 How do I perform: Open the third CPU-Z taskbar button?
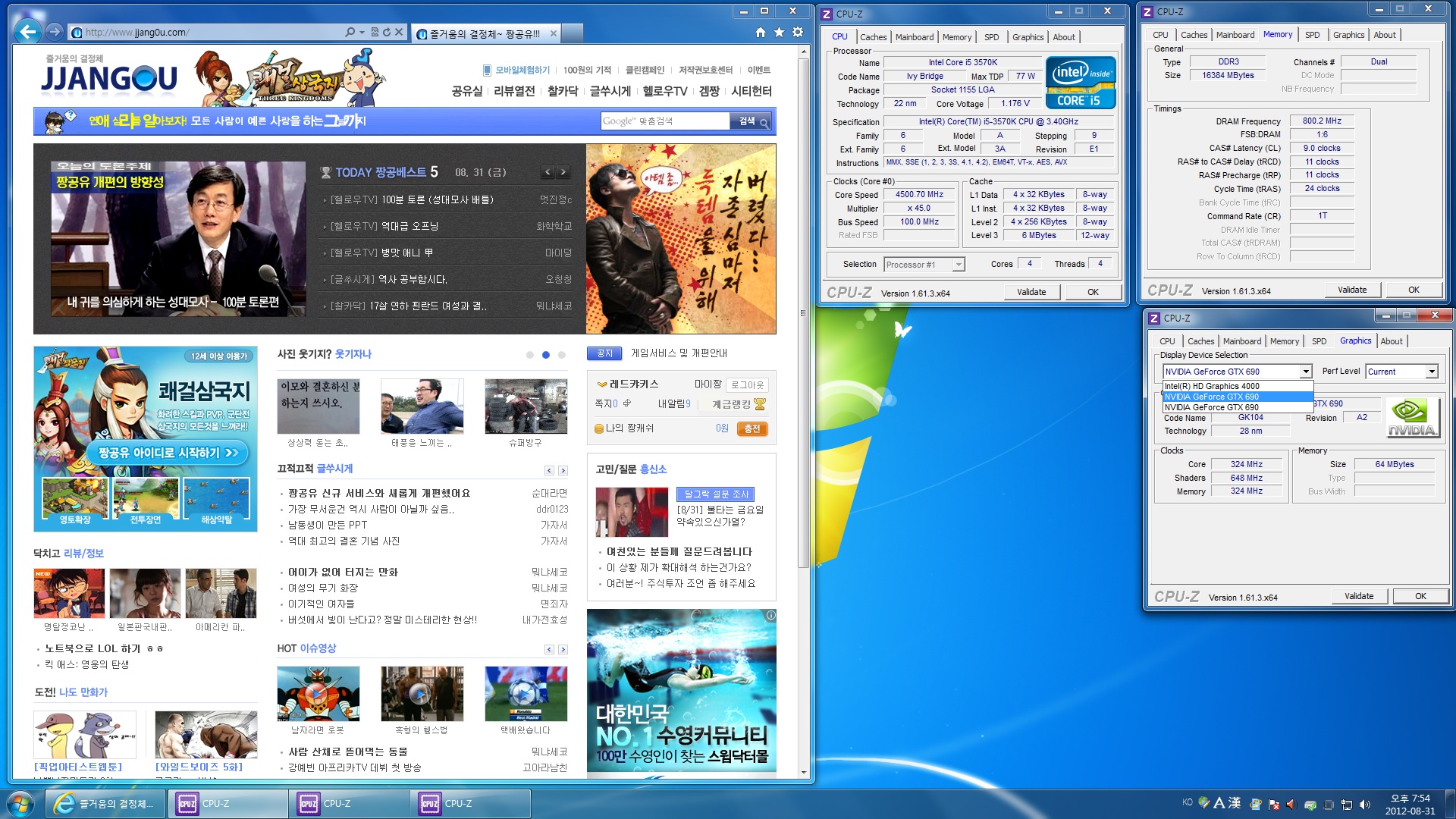click(470, 804)
